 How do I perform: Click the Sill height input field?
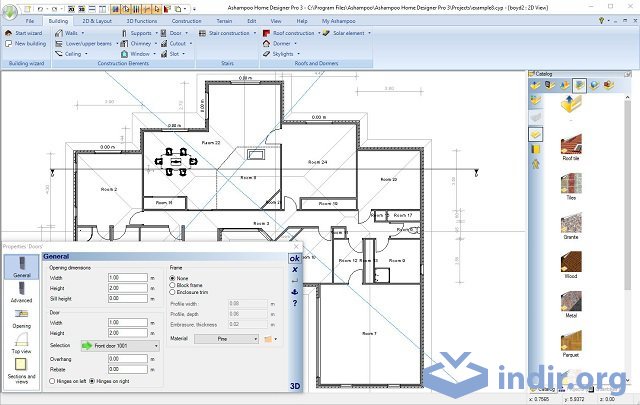pos(128,298)
